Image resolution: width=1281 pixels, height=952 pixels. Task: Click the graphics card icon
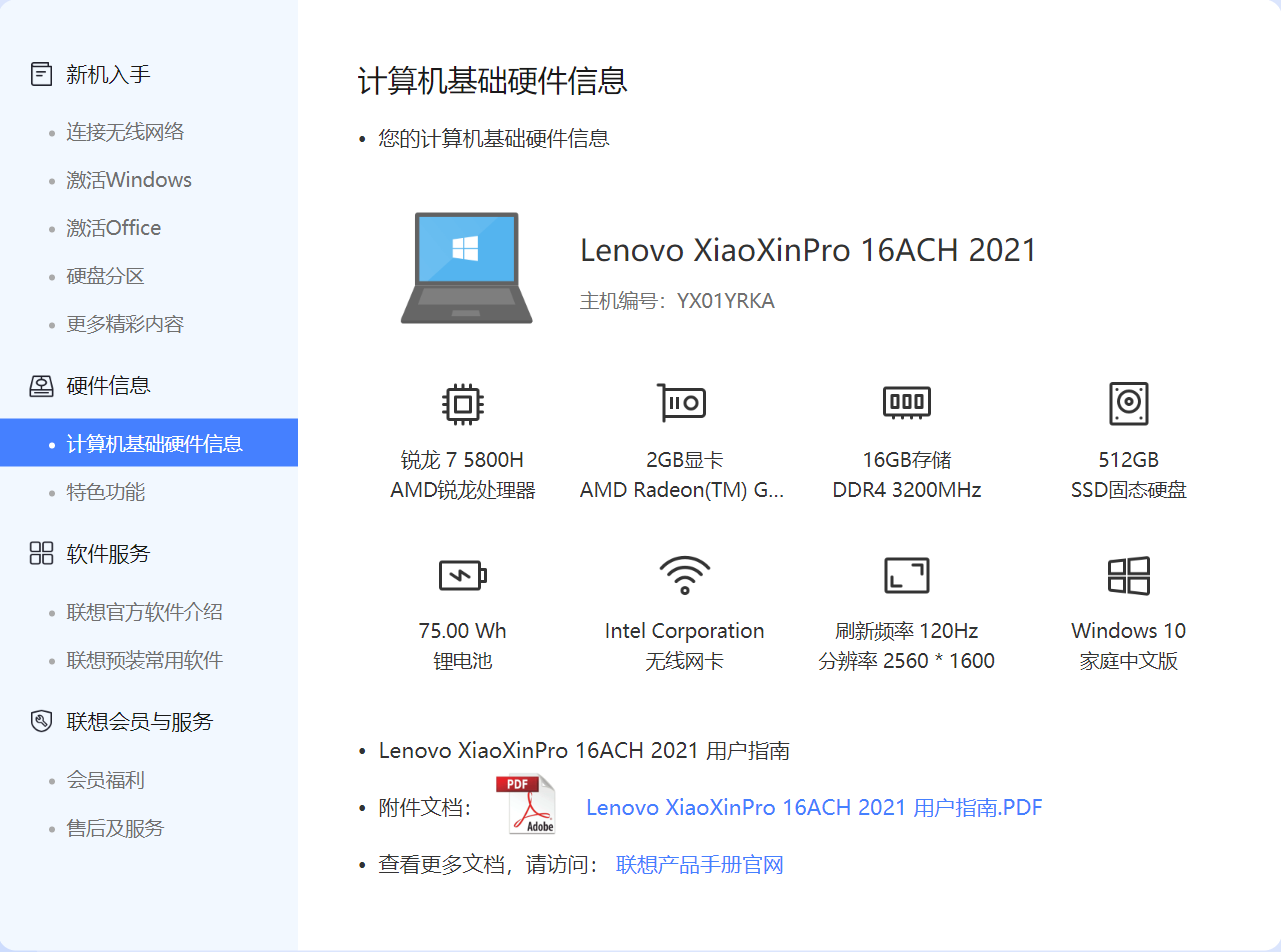(682, 403)
